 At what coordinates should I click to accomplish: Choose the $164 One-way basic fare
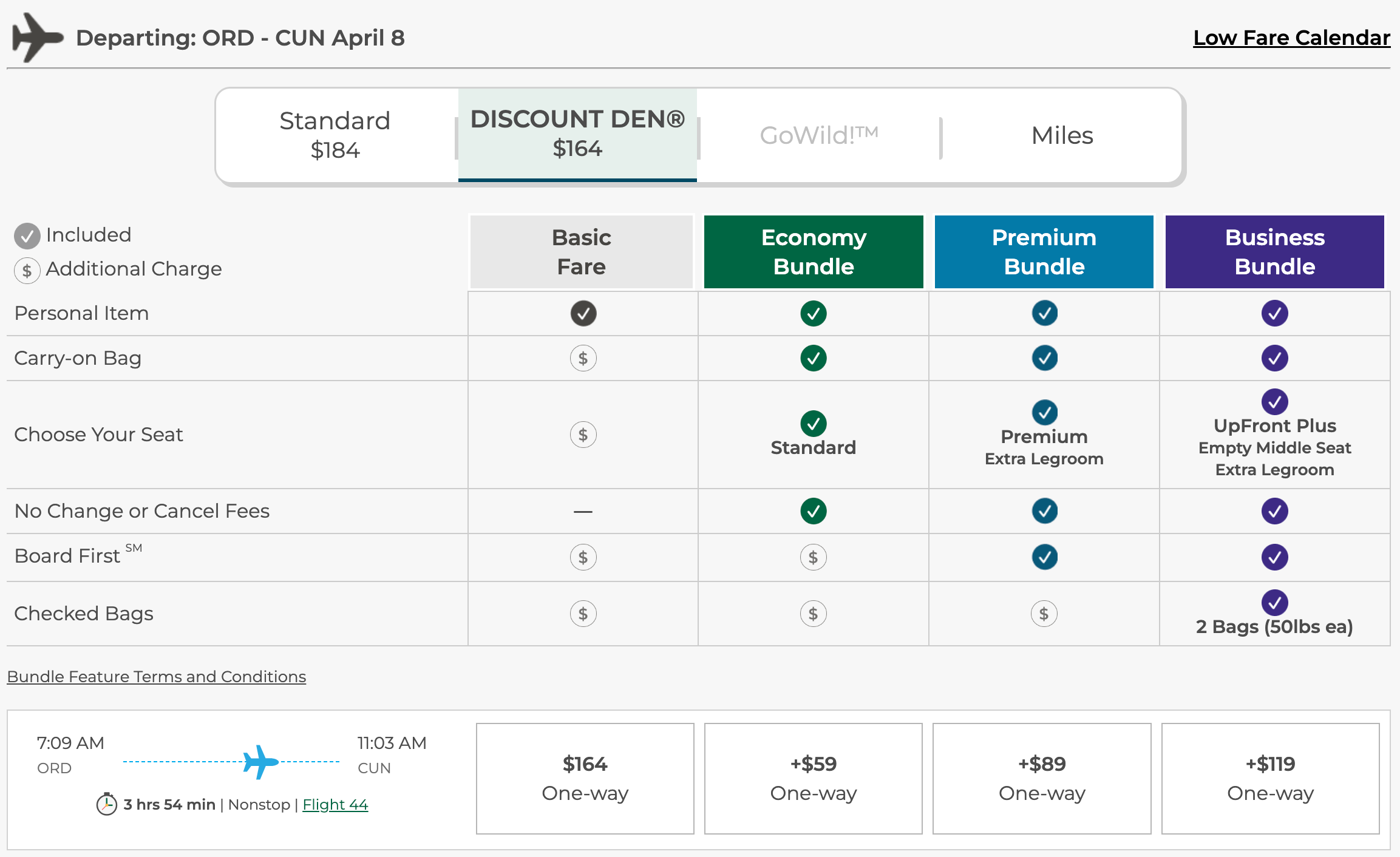585,778
